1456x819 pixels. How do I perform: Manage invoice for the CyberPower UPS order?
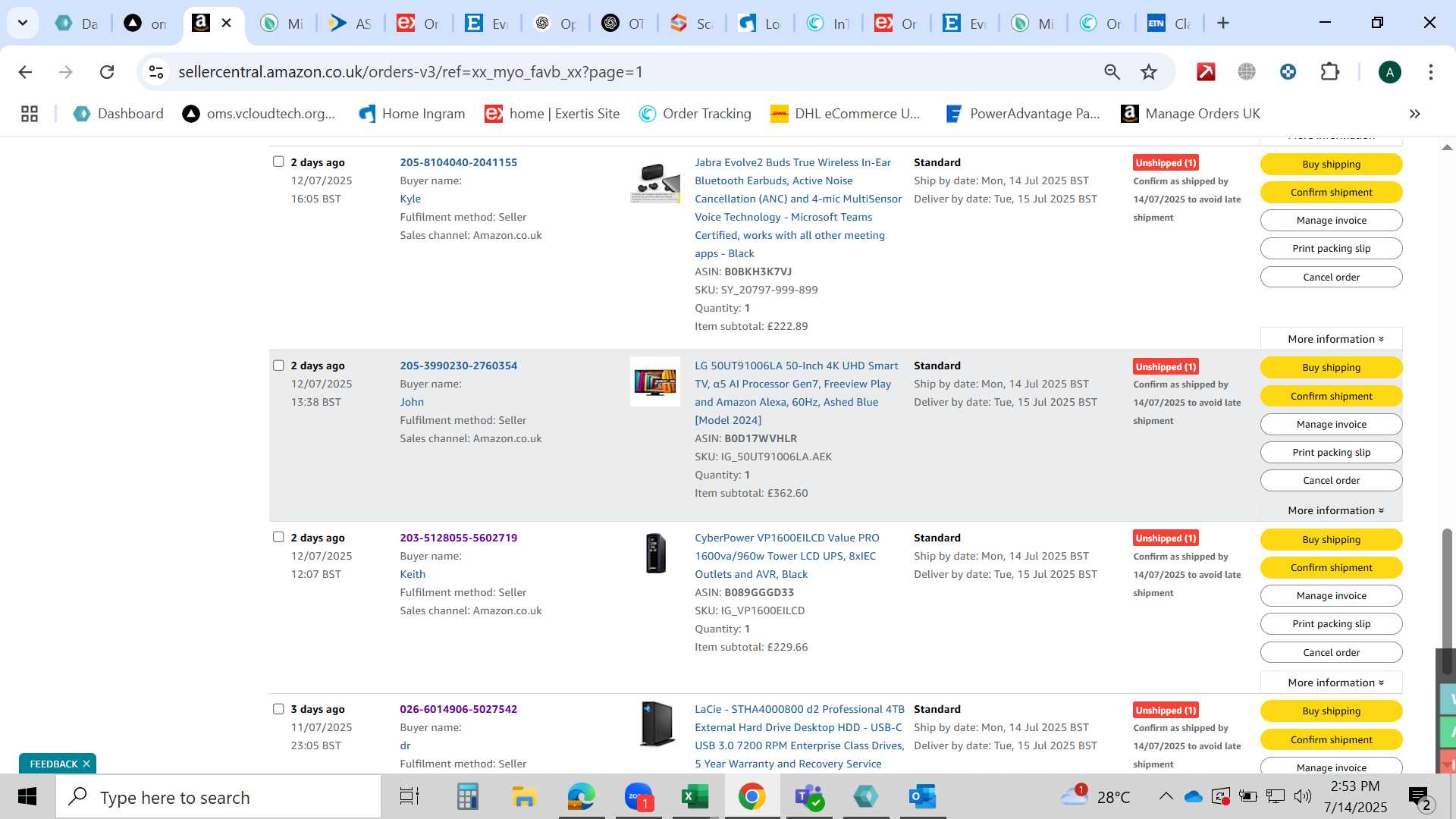pos(1331,595)
